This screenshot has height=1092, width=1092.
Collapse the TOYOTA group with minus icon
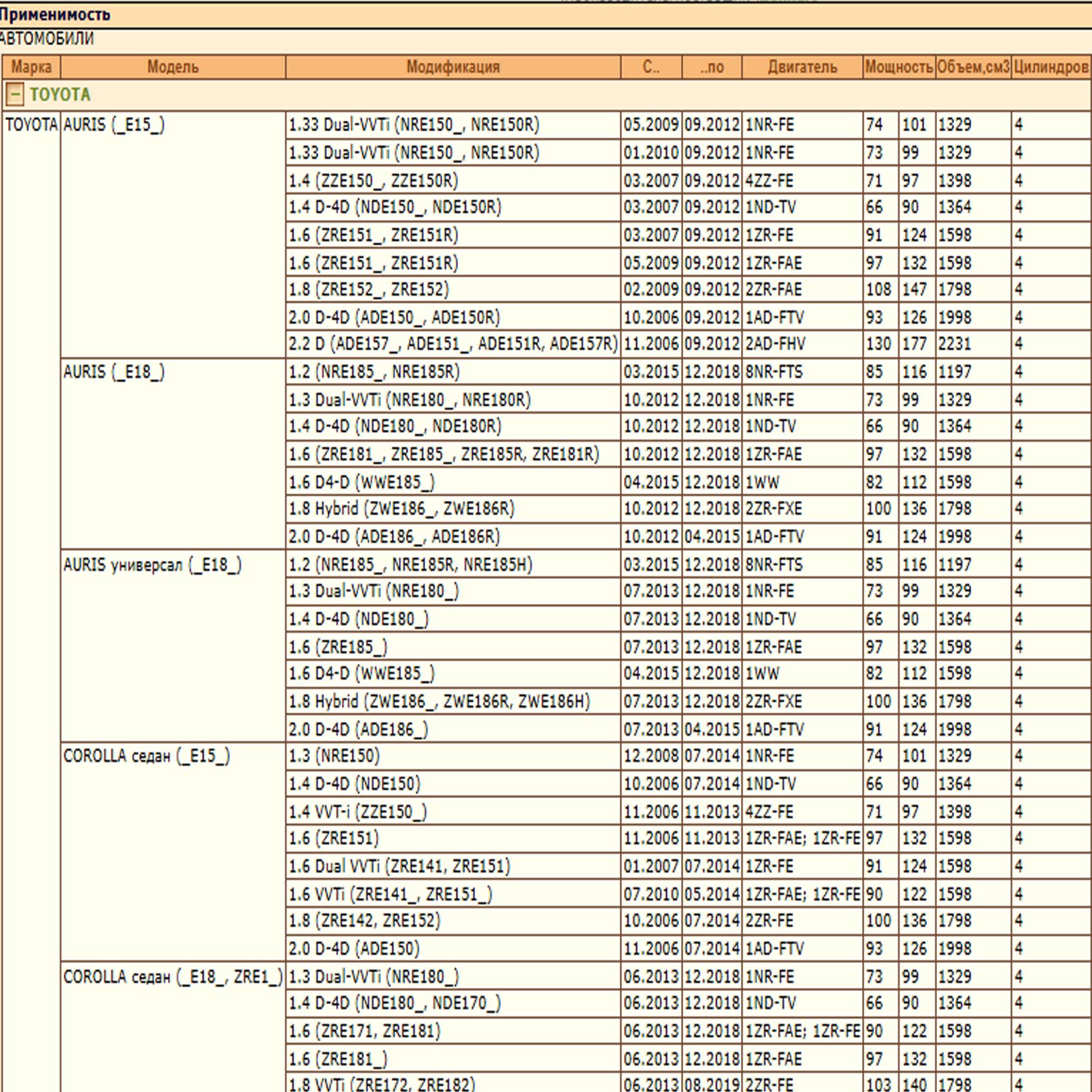[x=15, y=94]
